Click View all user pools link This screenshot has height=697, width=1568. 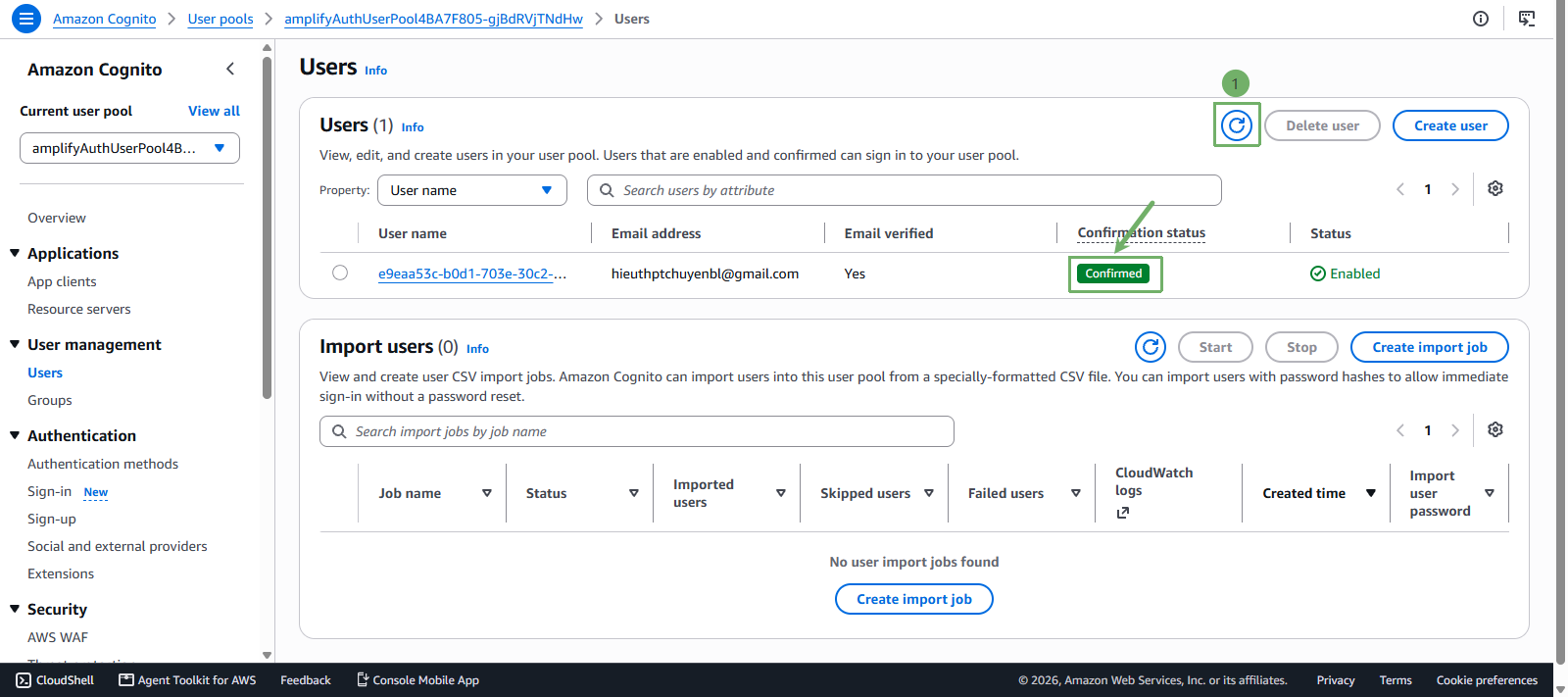coord(214,111)
